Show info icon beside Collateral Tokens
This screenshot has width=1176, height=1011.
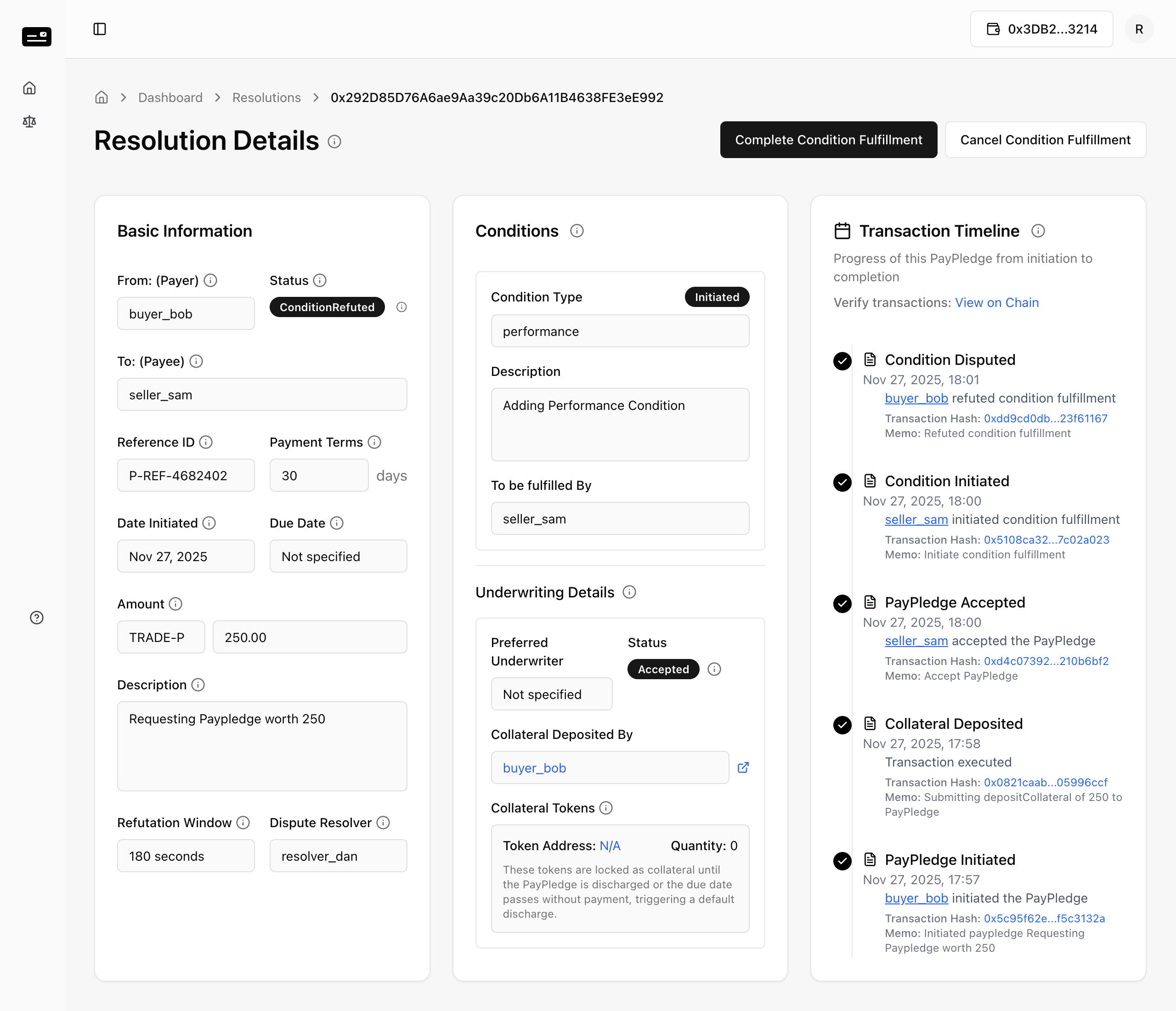[606, 808]
